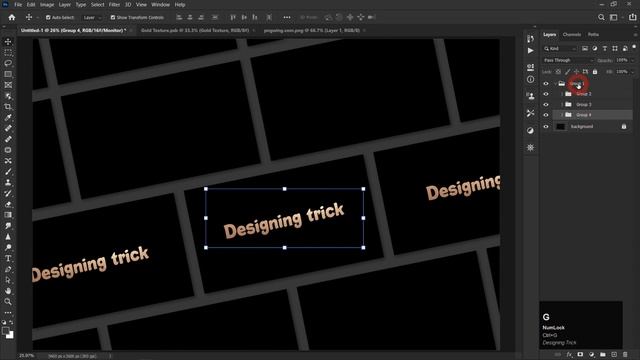Open the Image menu
The width and height of the screenshot is (640, 360).
pos(47,4)
